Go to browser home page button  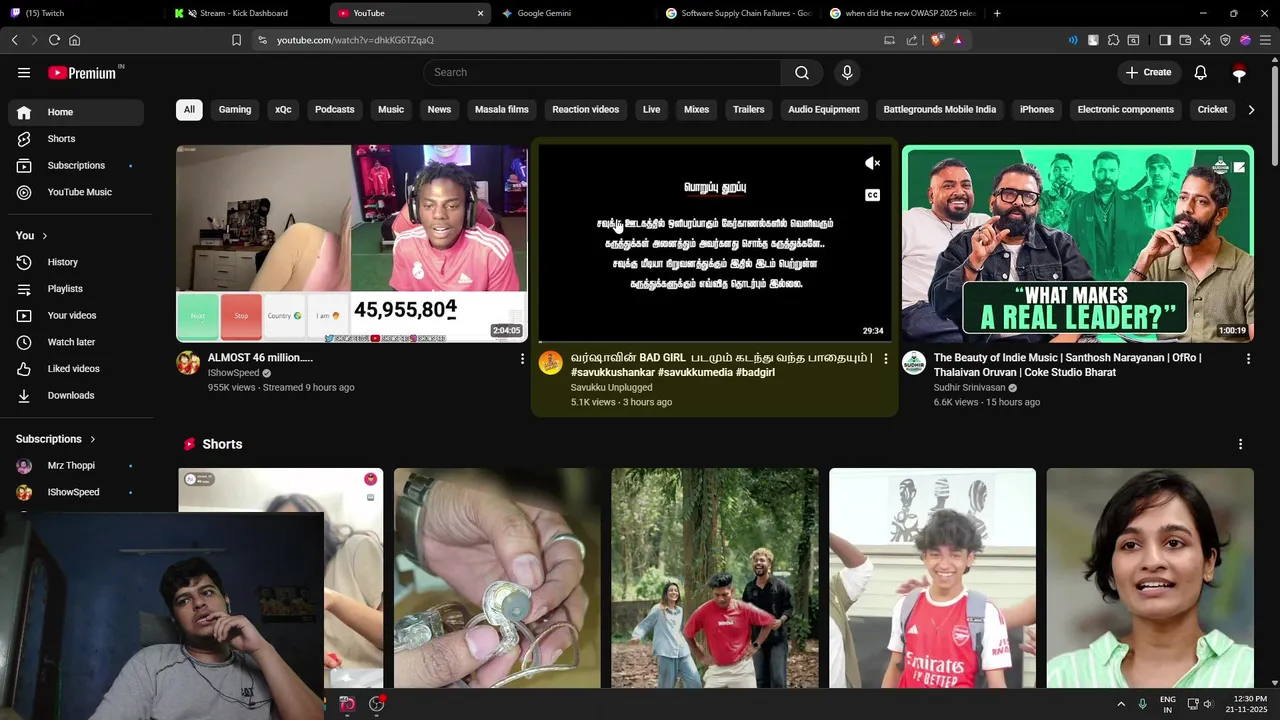(x=74, y=40)
